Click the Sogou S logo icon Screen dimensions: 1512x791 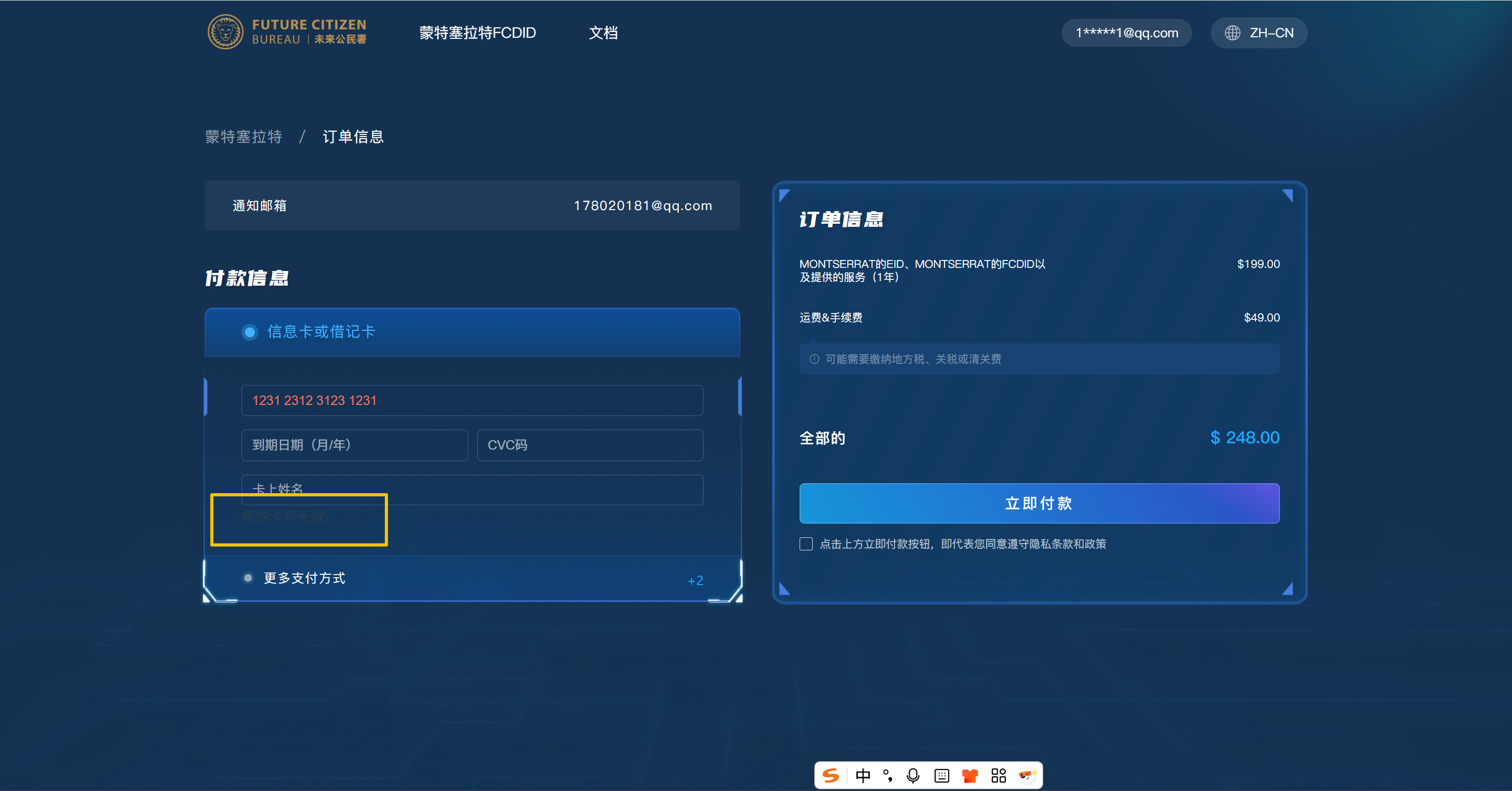(x=831, y=776)
